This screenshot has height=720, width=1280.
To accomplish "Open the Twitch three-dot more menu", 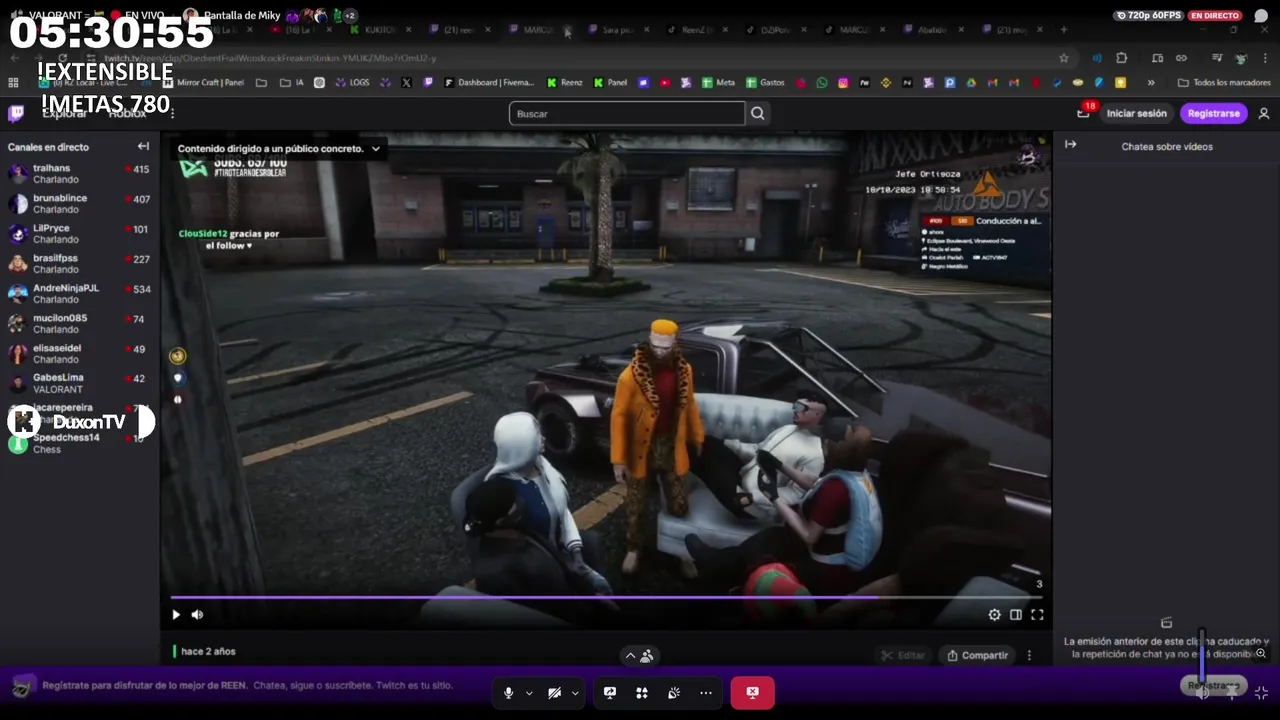I will 172,113.
